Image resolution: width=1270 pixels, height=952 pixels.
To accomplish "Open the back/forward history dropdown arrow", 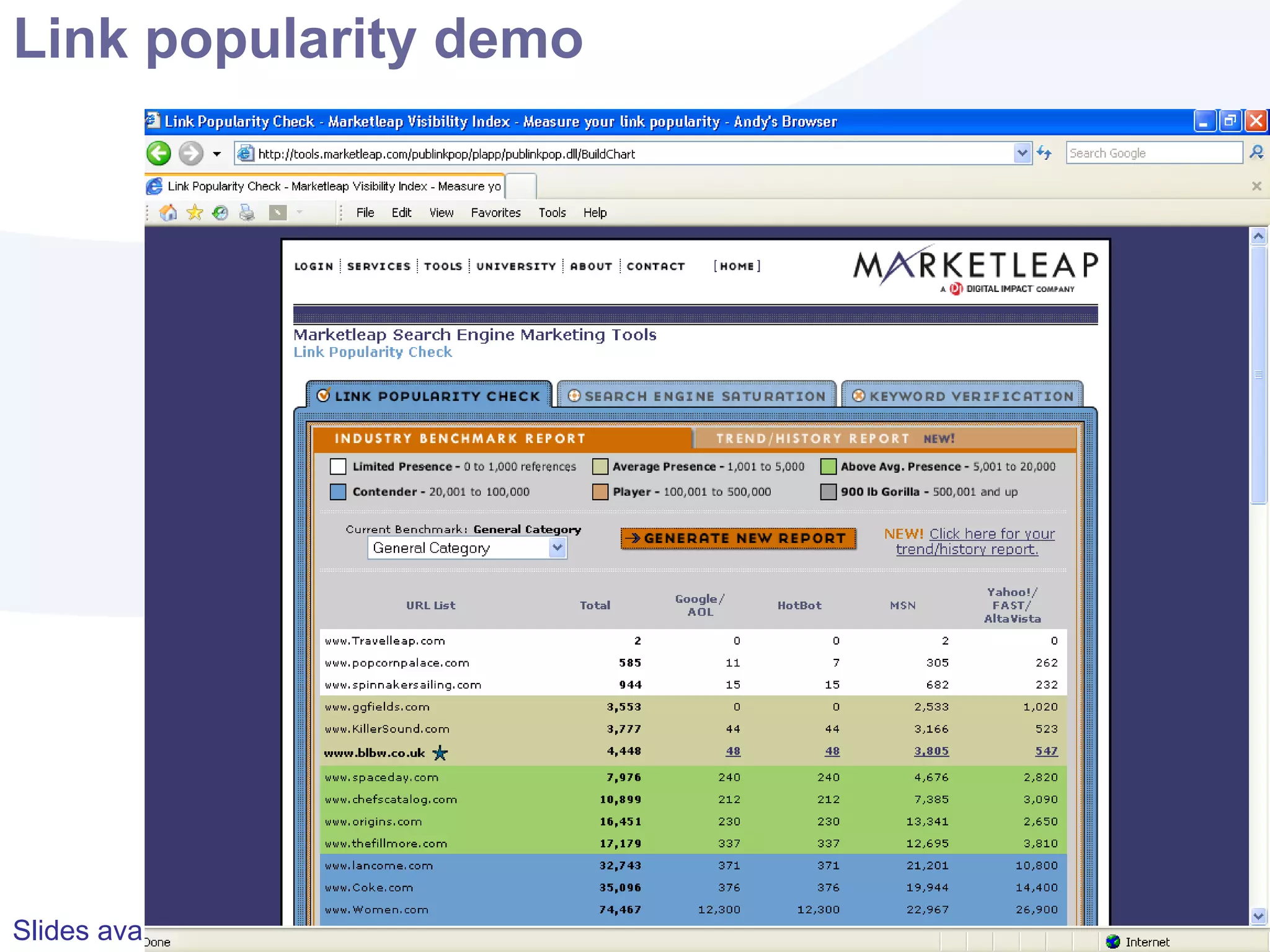I will [216, 154].
